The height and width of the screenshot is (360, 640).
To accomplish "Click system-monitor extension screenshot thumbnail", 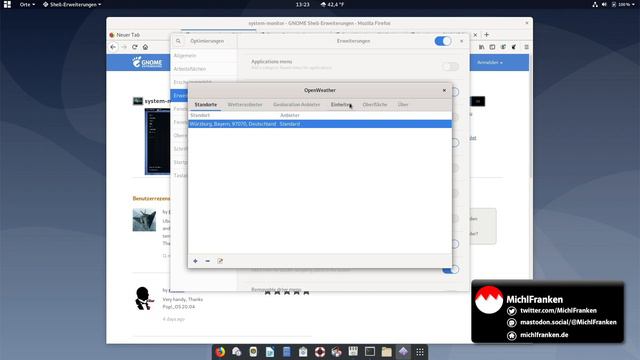I will [x=158, y=142].
